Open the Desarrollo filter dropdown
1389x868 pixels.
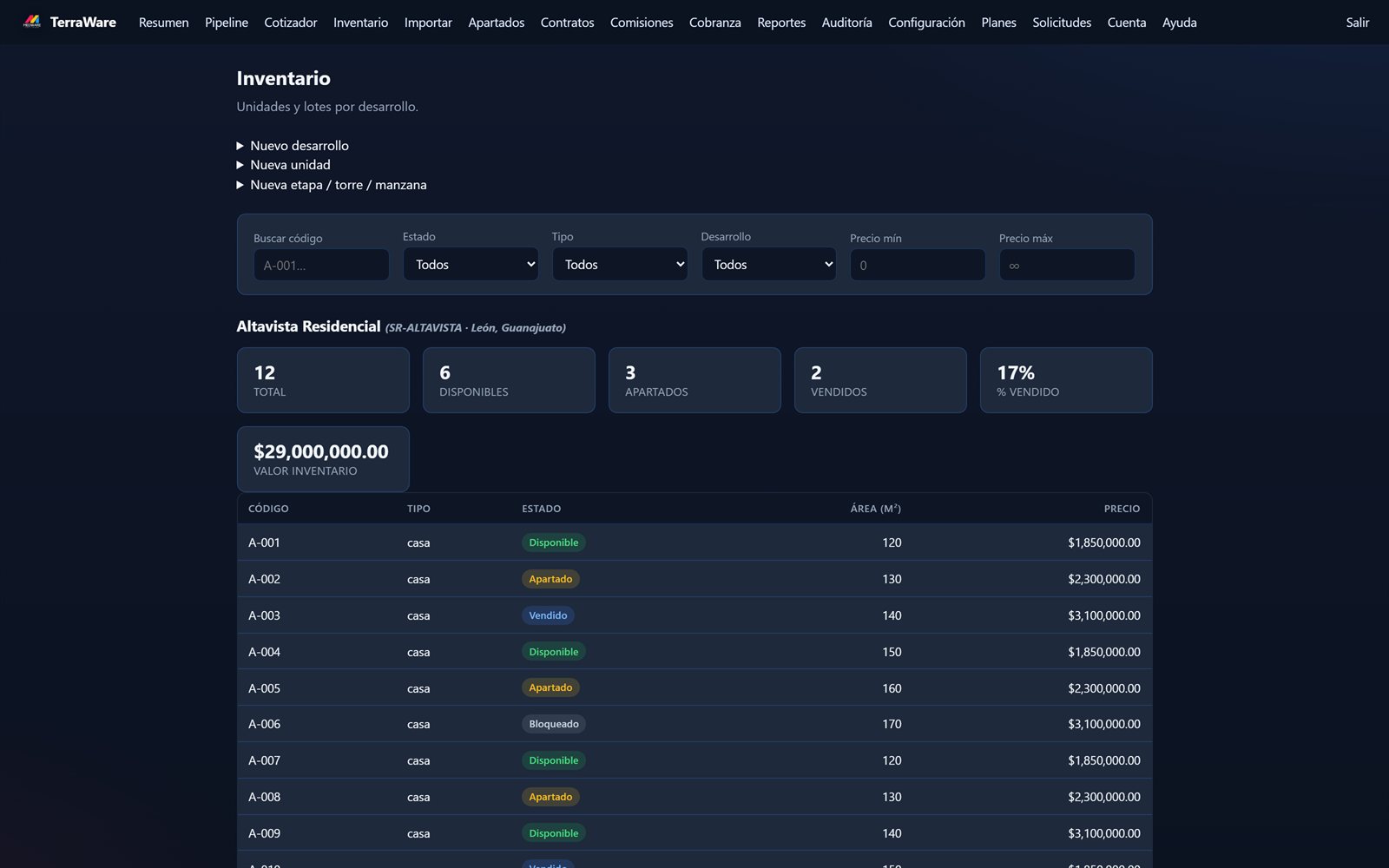769,264
